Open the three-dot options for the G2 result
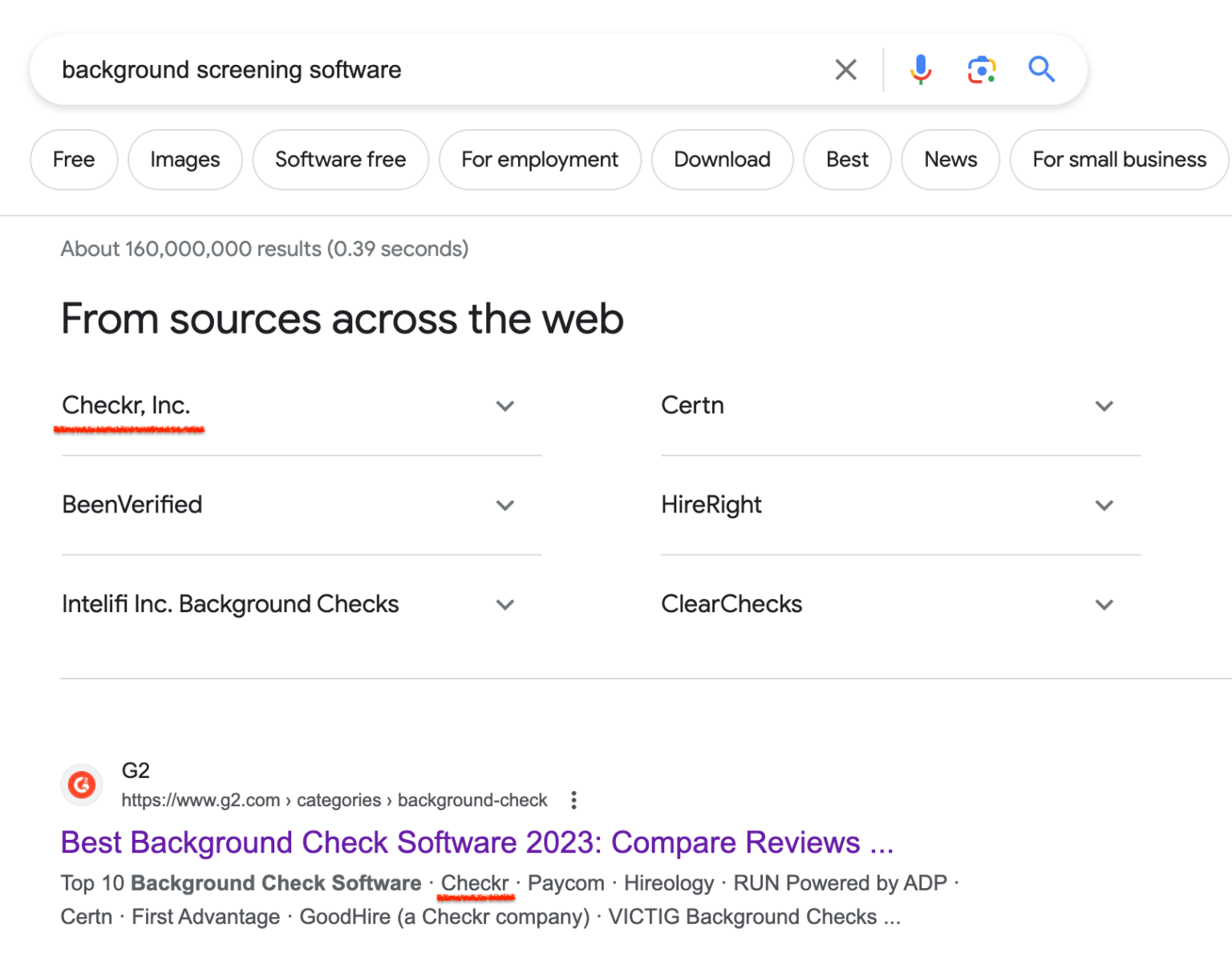1232x953 pixels. click(x=574, y=800)
